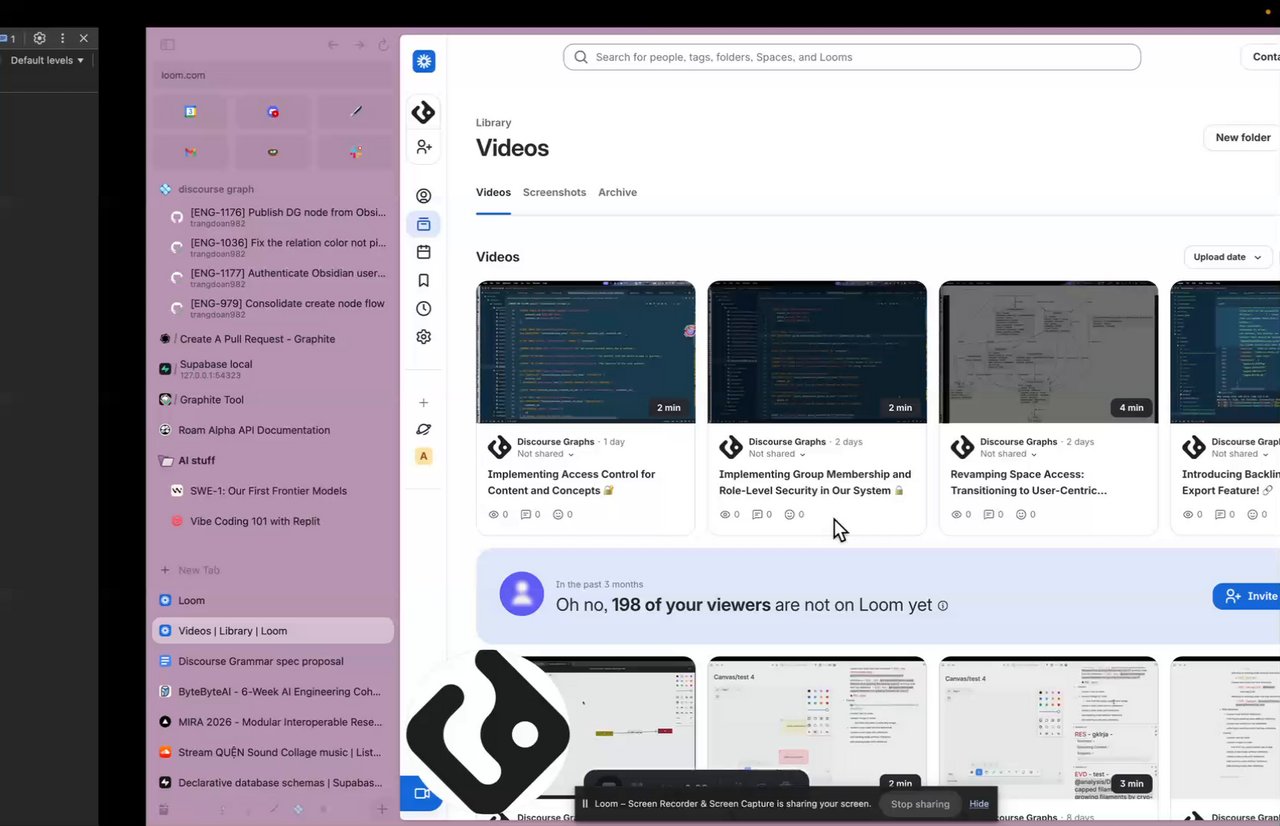Click the browser back arrow

334,45
